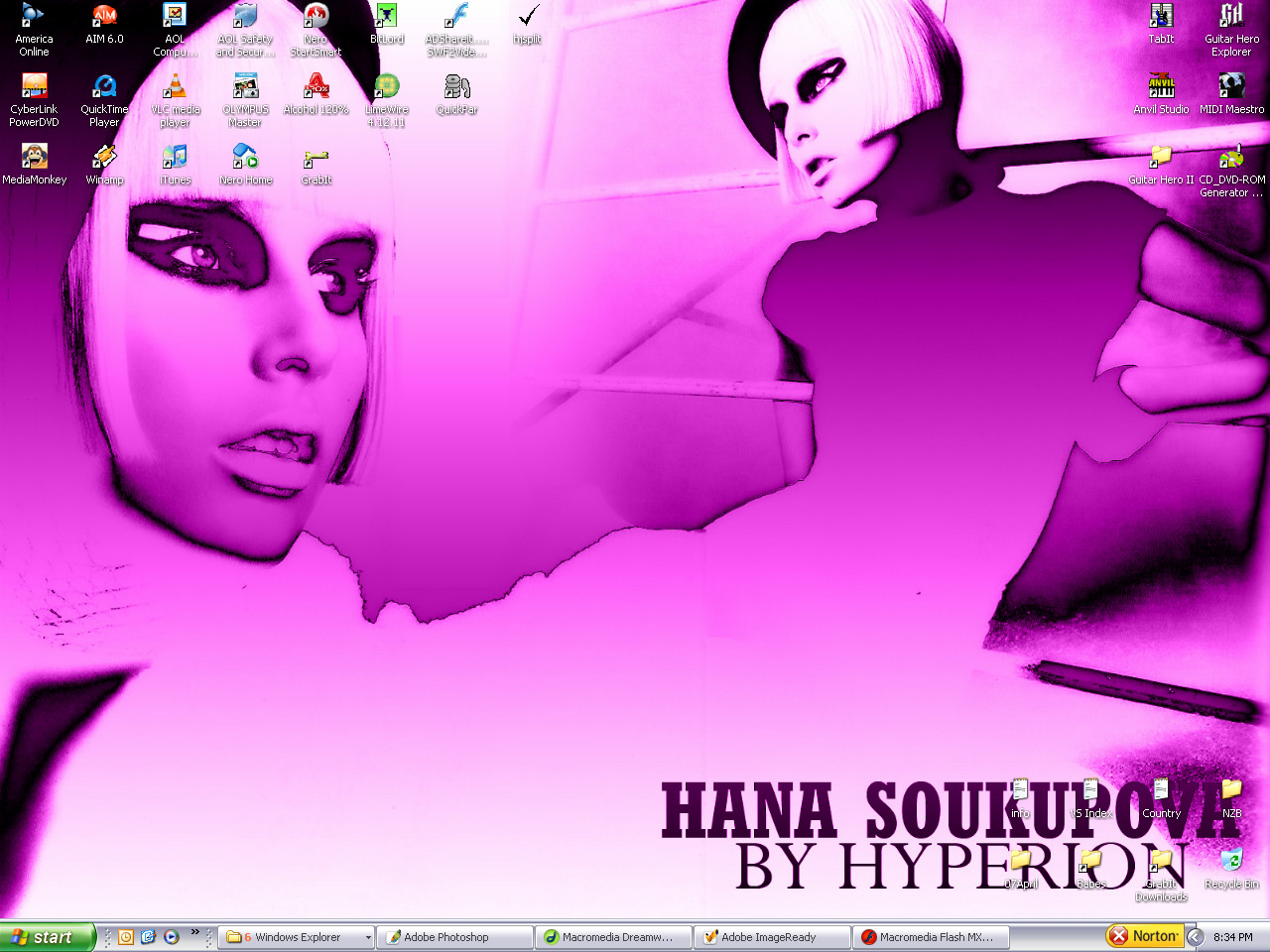1270x952 pixels.
Task: Click the Norton button in tray
Action: (1145, 936)
